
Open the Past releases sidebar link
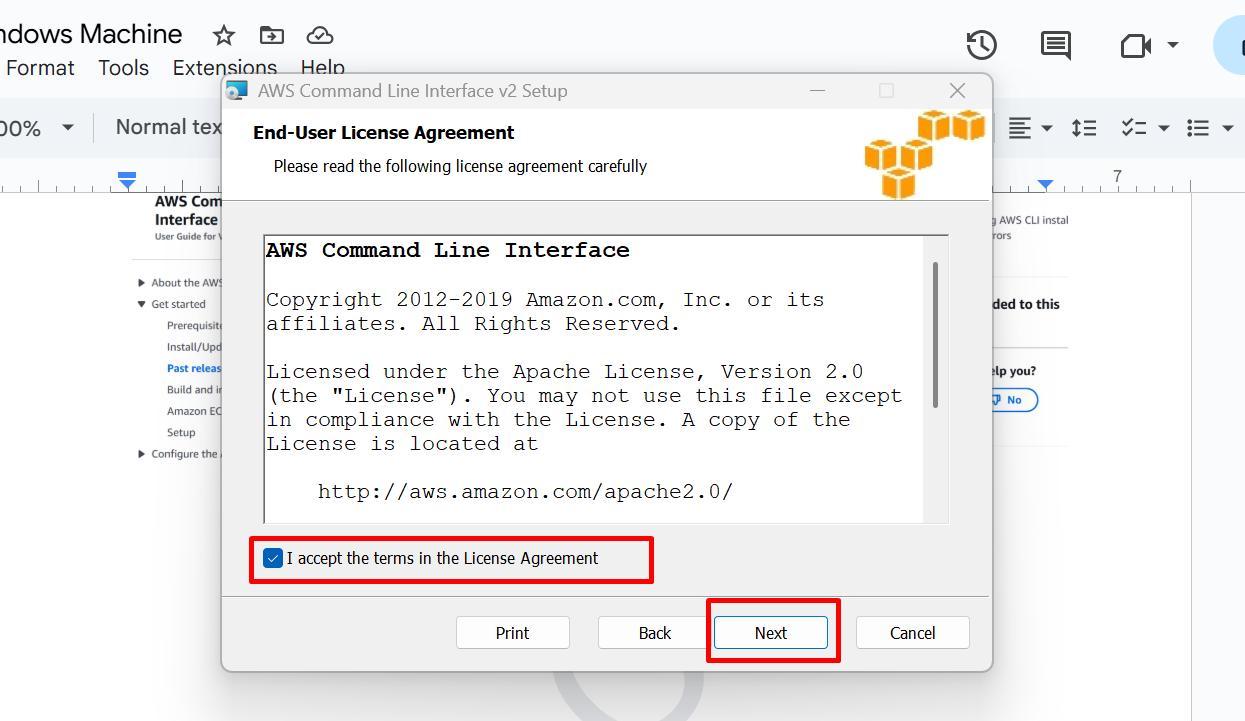[x=194, y=368]
